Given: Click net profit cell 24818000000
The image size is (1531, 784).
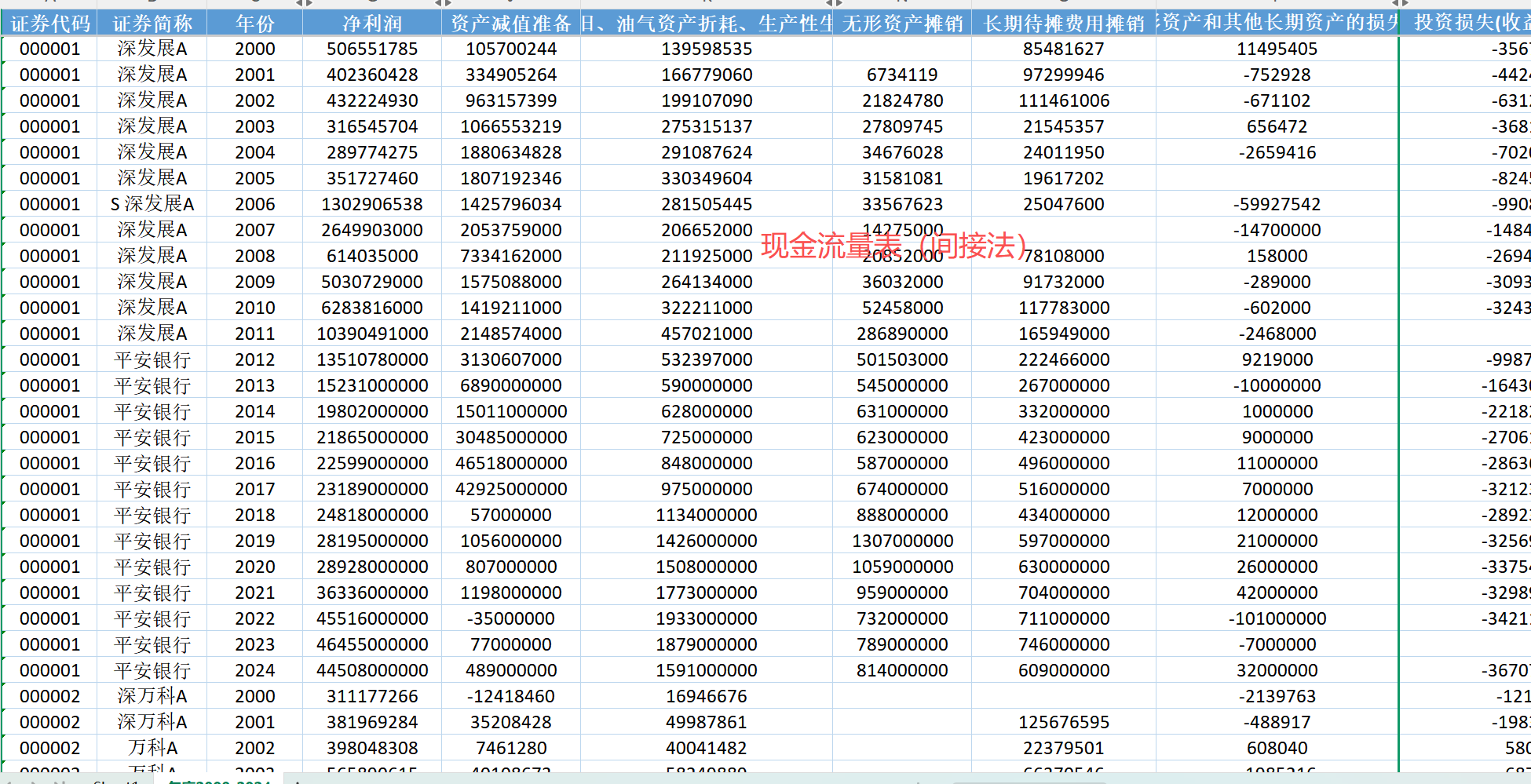Looking at the screenshot, I should (372, 515).
